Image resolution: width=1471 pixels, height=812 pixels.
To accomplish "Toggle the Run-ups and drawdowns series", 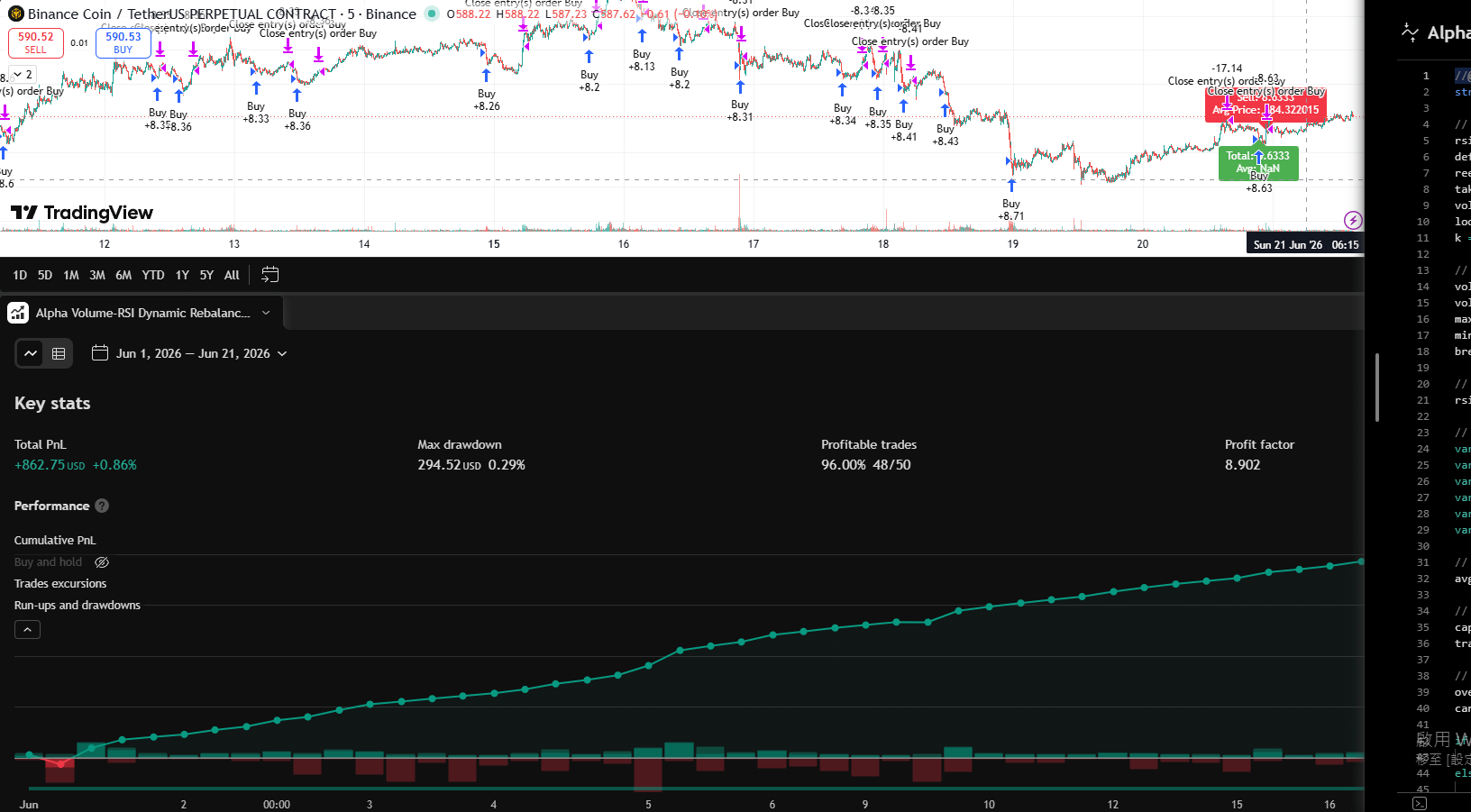I will click(78, 606).
